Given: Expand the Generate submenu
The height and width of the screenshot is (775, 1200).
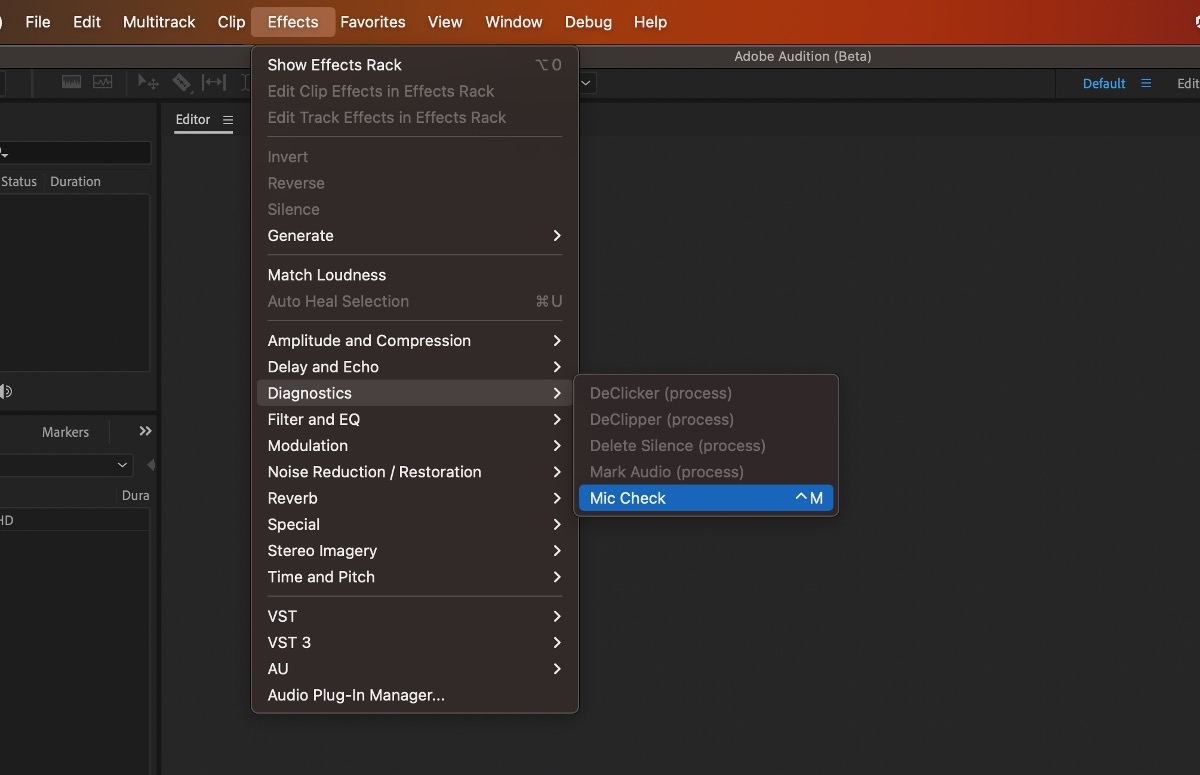Looking at the screenshot, I should (x=300, y=235).
